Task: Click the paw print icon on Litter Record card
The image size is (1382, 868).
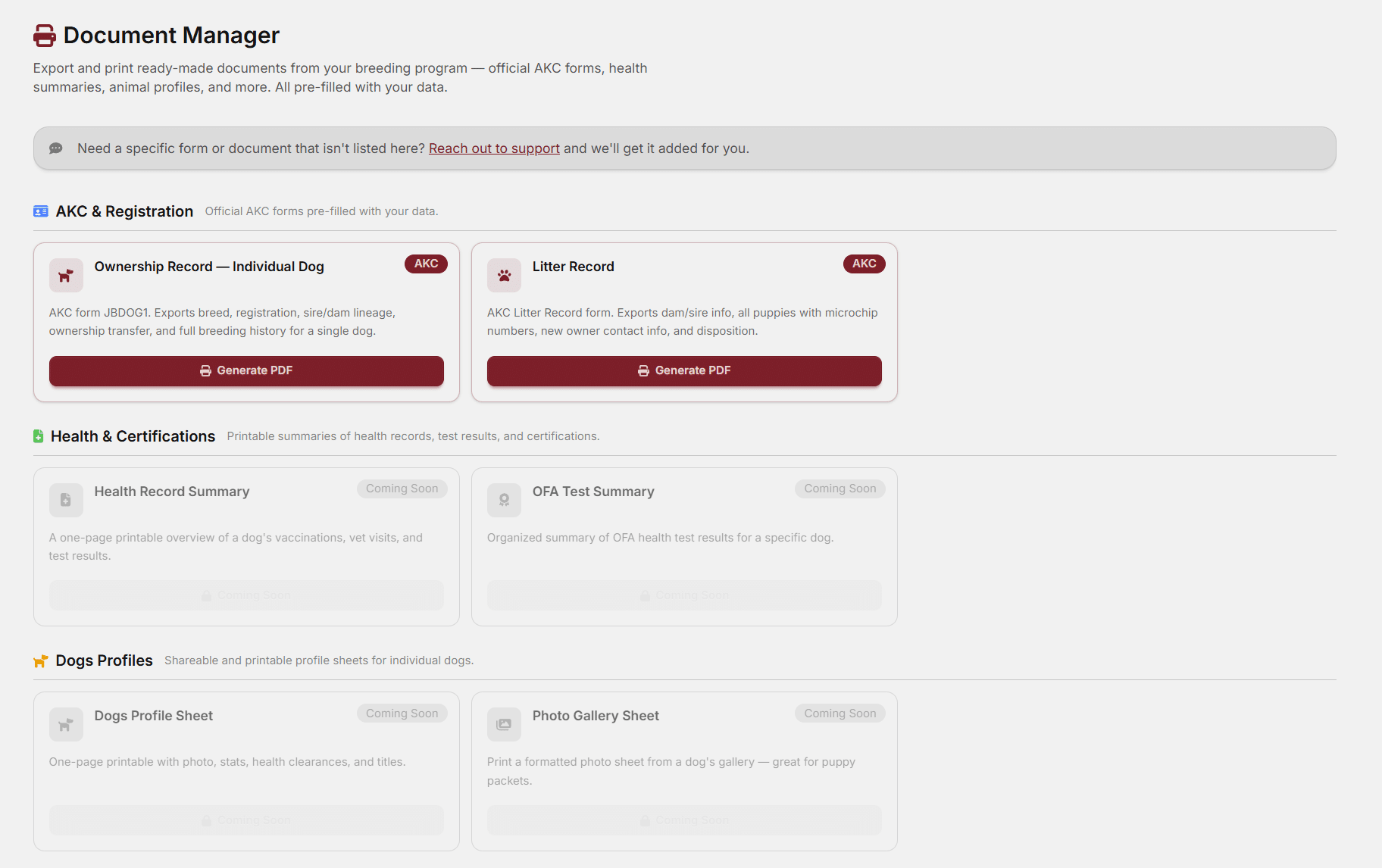Action: pyautogui.click(x=504, y=275)
